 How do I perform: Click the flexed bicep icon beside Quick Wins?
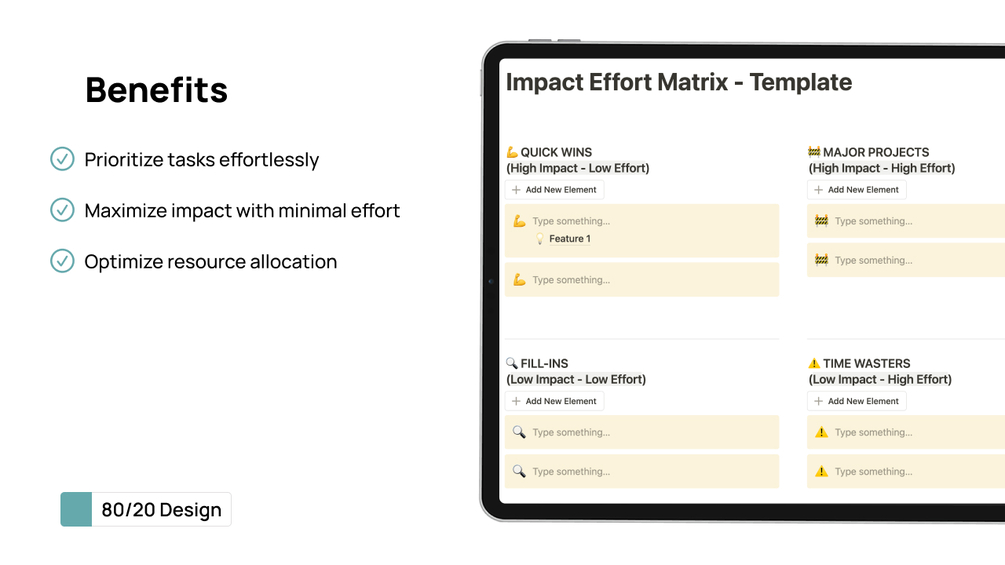pyautogui.click(x=512, y=153)
